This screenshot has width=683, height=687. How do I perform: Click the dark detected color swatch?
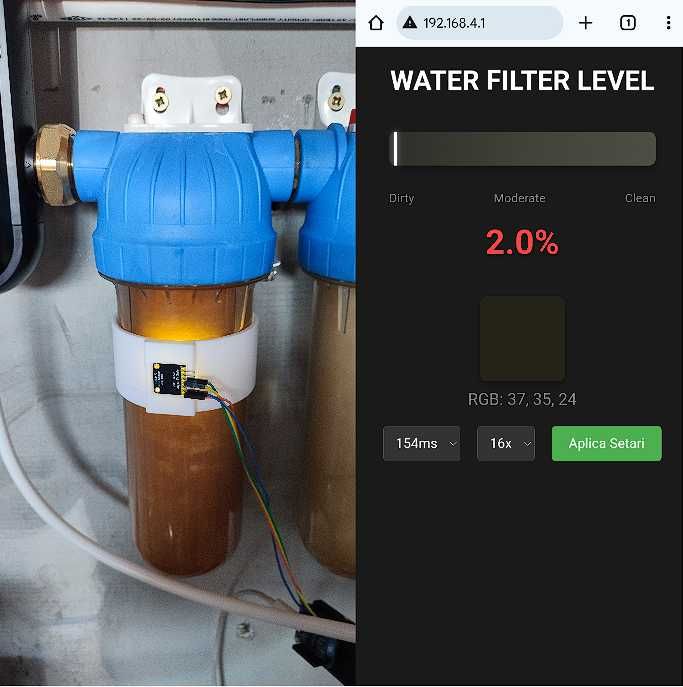(x=522, y=339)
